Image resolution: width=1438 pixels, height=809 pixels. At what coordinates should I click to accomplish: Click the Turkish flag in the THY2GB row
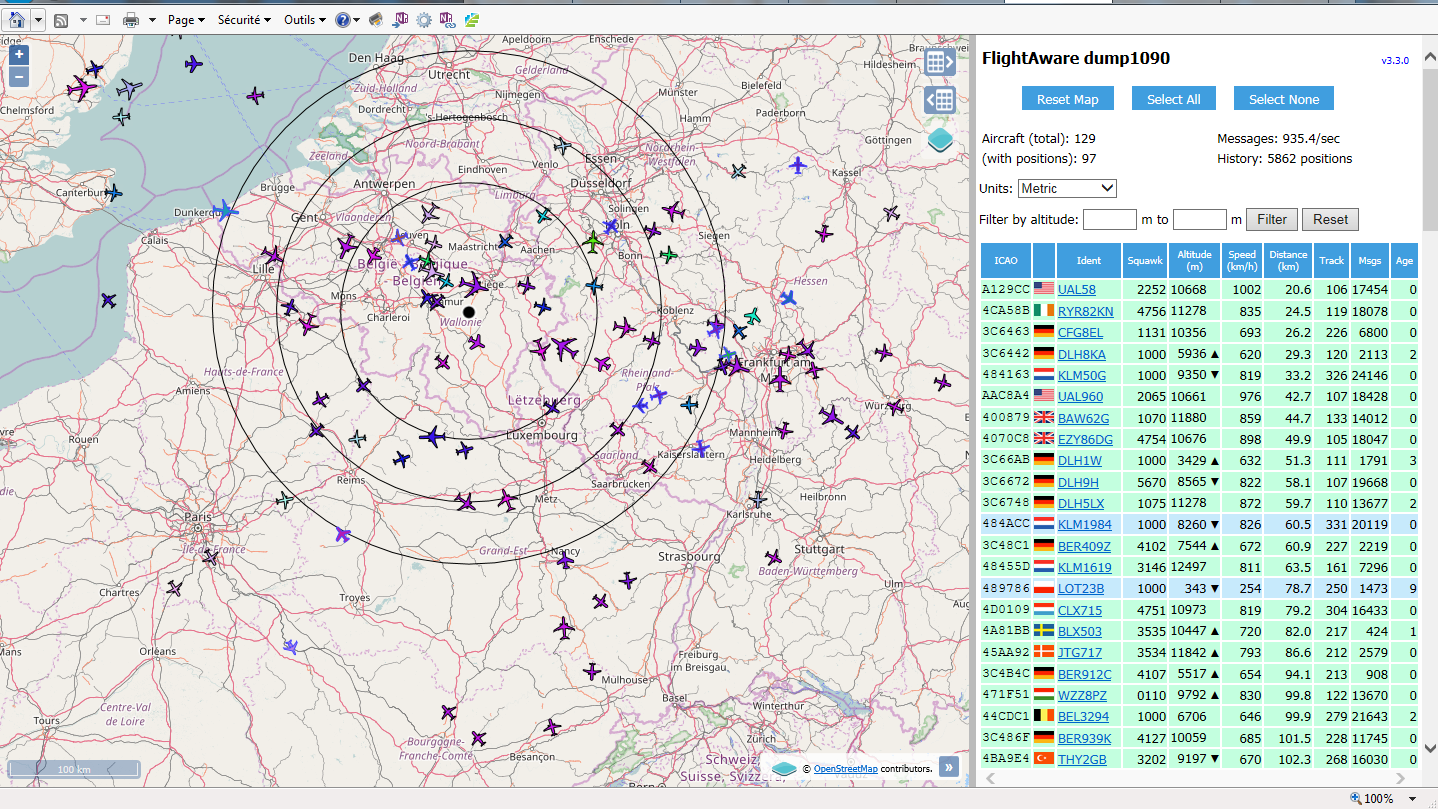(1044, 759)
